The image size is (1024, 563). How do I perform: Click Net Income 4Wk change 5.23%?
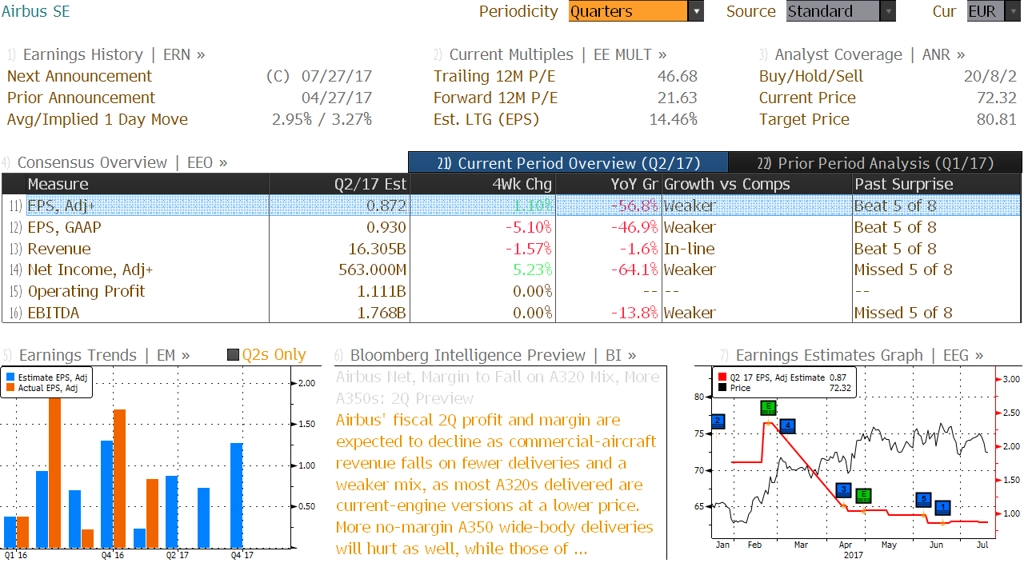pyautogui.click(x=532, y=270)
